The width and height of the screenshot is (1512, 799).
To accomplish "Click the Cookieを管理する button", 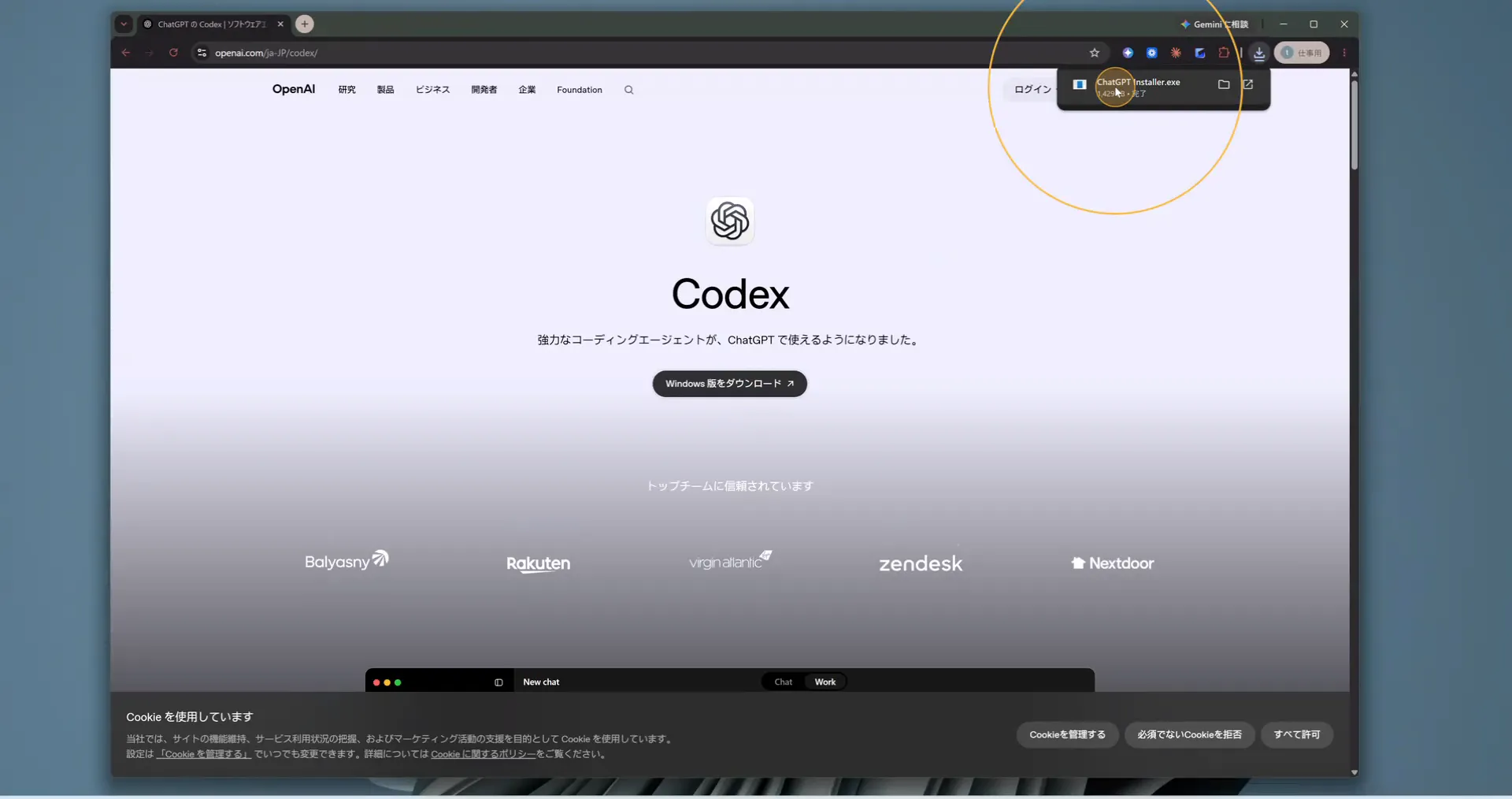I will coord(1067,734).
